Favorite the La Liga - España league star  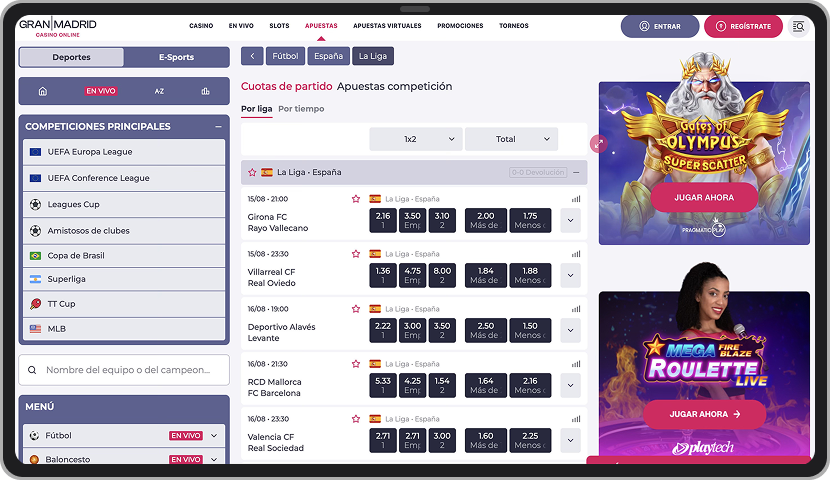tap(252, 172)
